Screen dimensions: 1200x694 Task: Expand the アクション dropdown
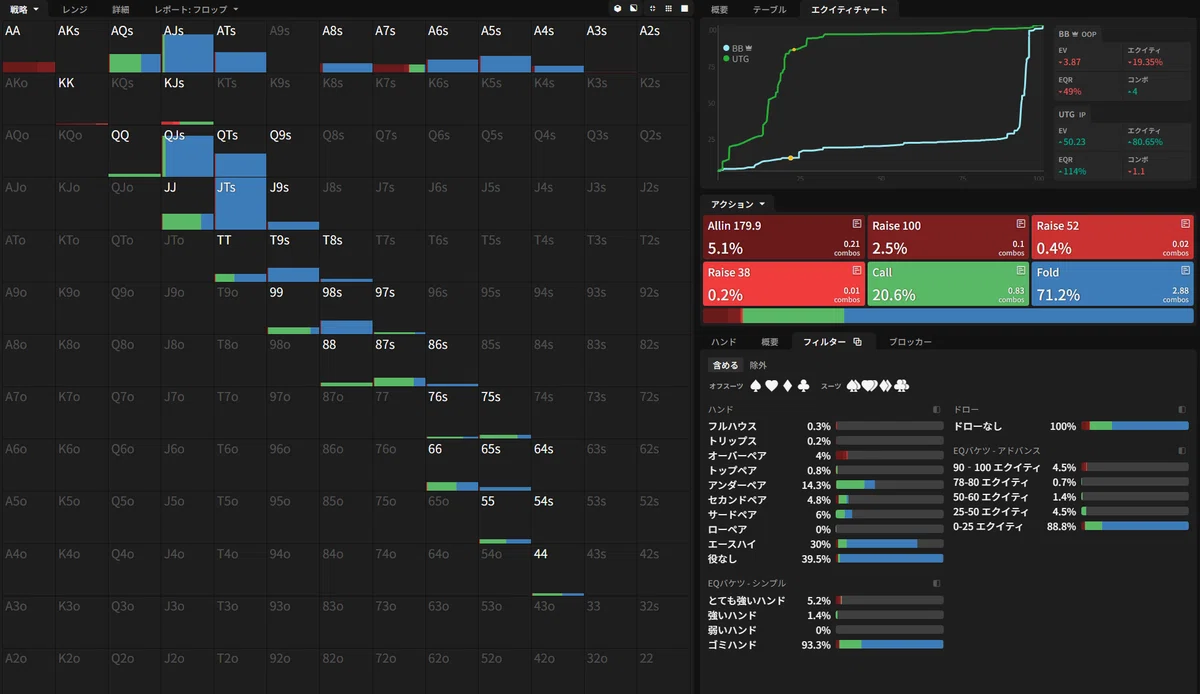(738, 204)
